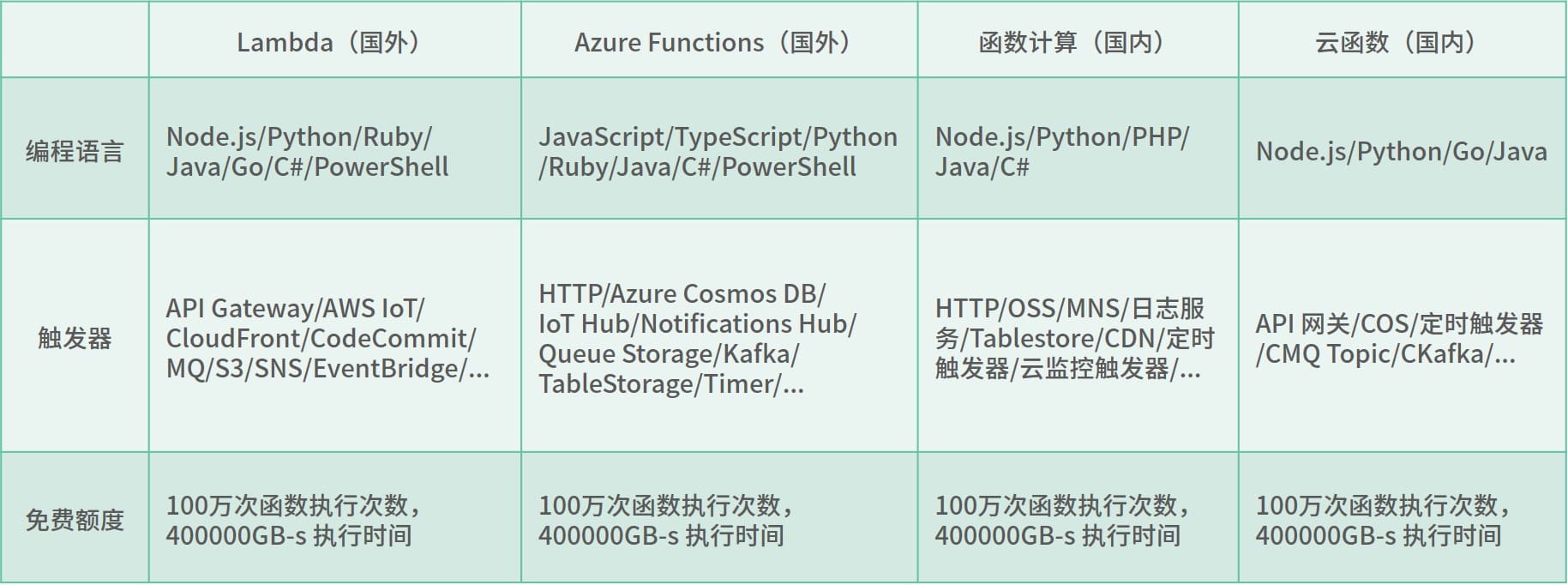
Task: Select the 云函数（国内）column header
Action: pos(1402,41)
